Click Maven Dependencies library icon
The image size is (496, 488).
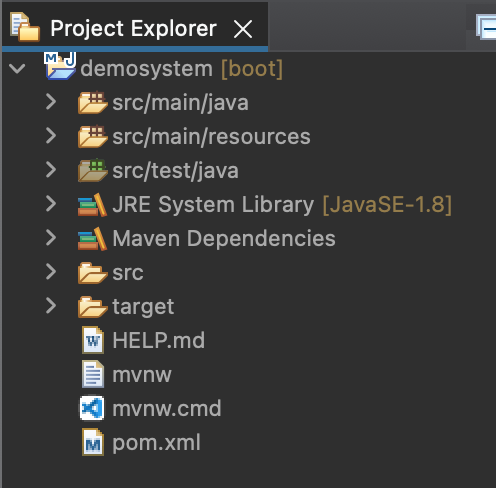pos(93,239)
